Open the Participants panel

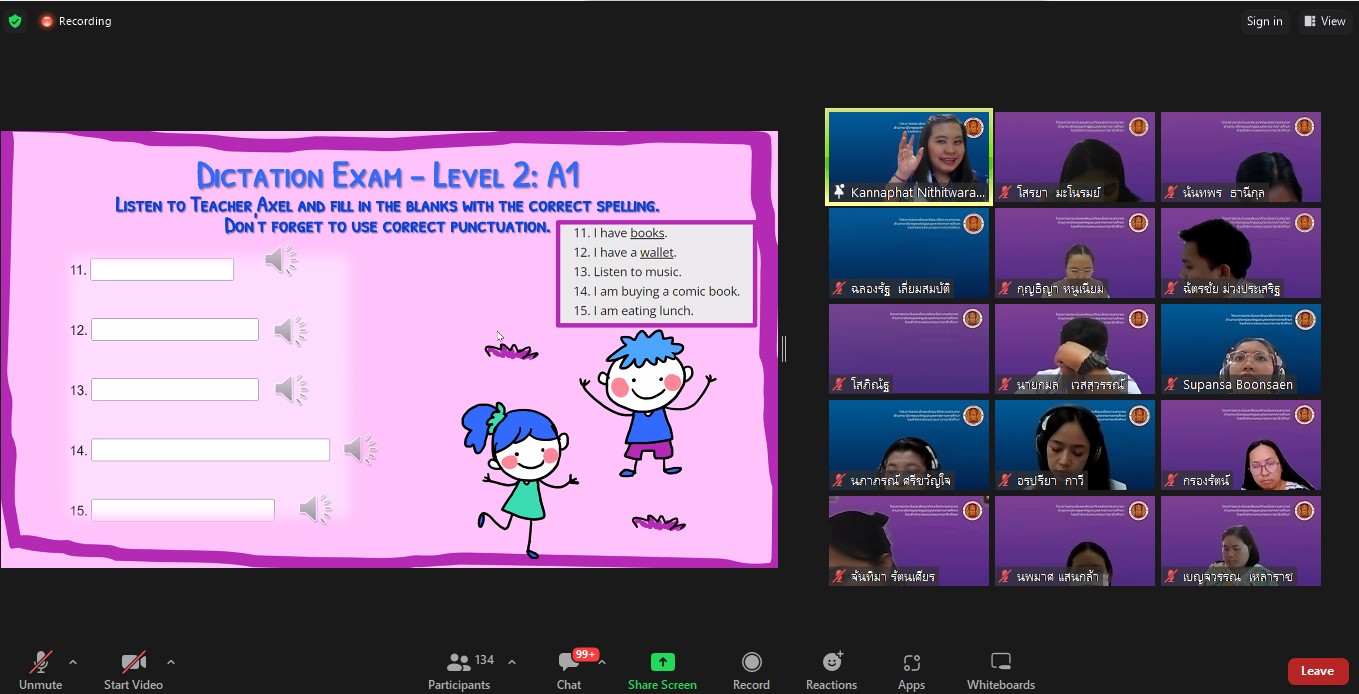point(460,670)
